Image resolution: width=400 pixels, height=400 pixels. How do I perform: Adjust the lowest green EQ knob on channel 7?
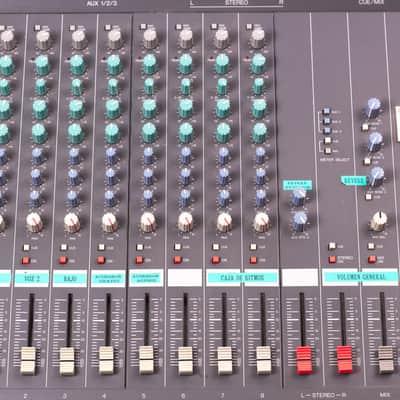pyautogui.click(x=223, y=132)
